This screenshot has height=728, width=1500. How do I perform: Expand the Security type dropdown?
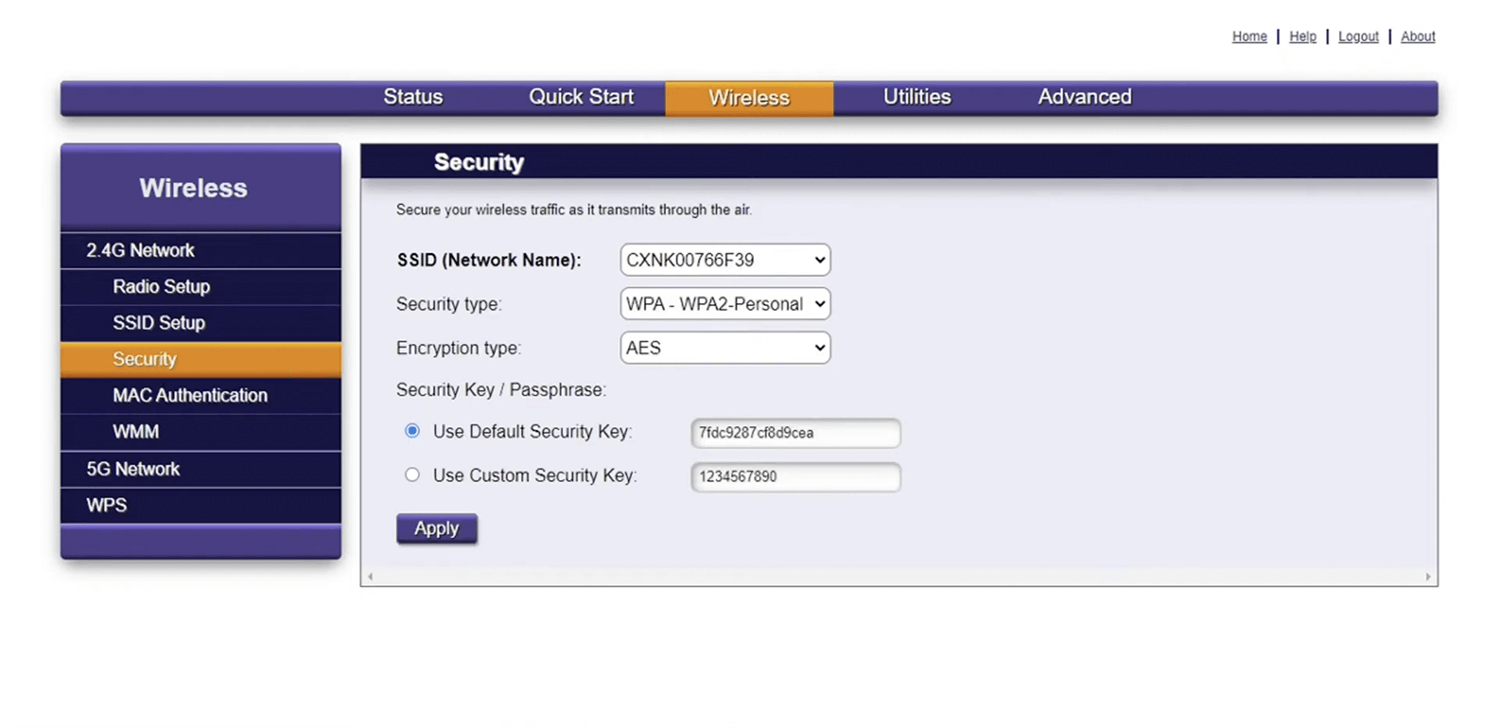tap(725, 304)
